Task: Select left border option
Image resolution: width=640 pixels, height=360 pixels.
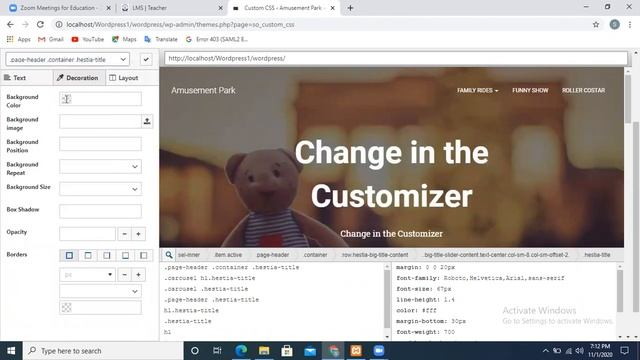Action: point(143,256)
